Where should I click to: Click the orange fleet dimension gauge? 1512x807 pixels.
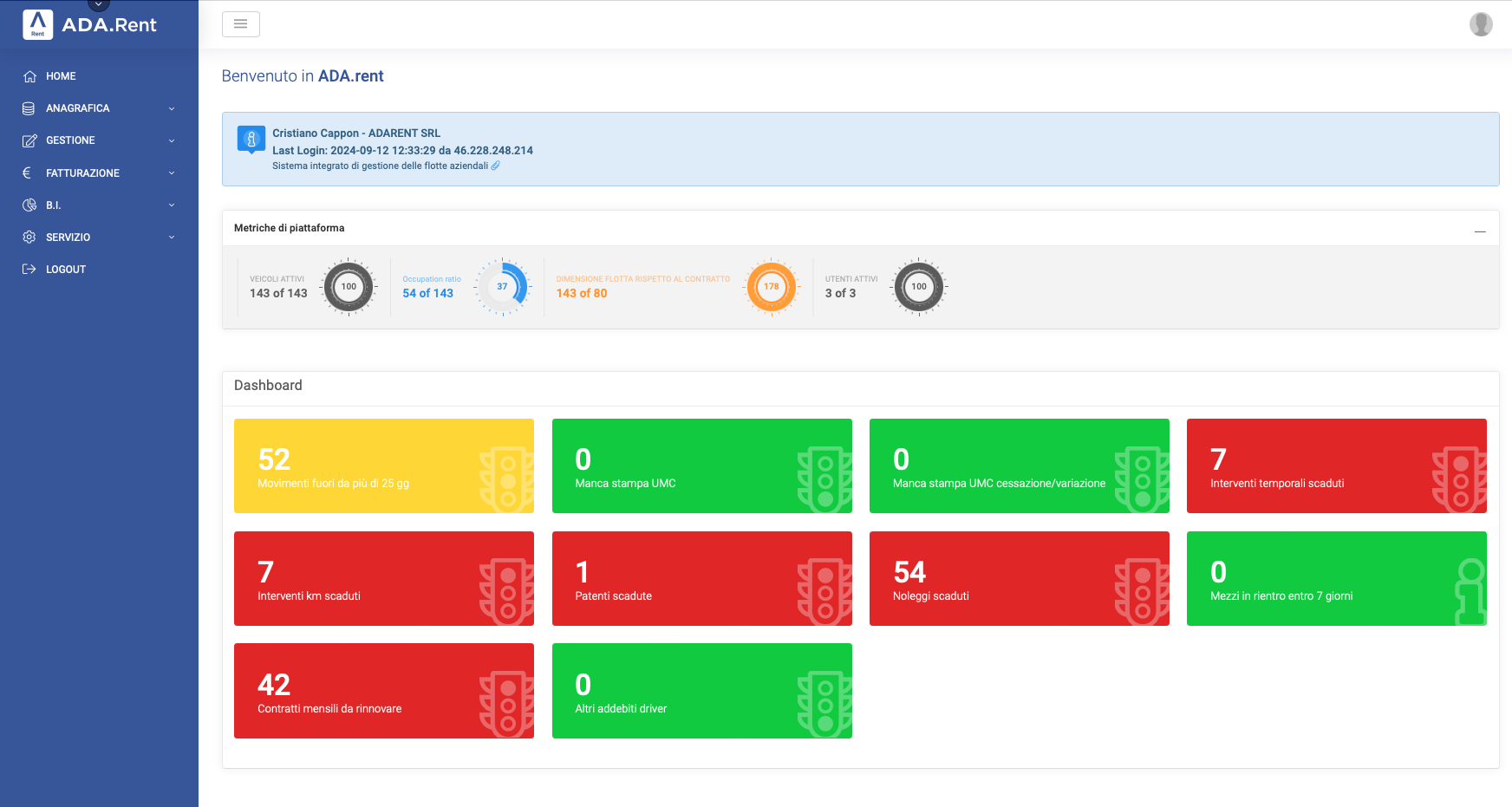(771, 287)
